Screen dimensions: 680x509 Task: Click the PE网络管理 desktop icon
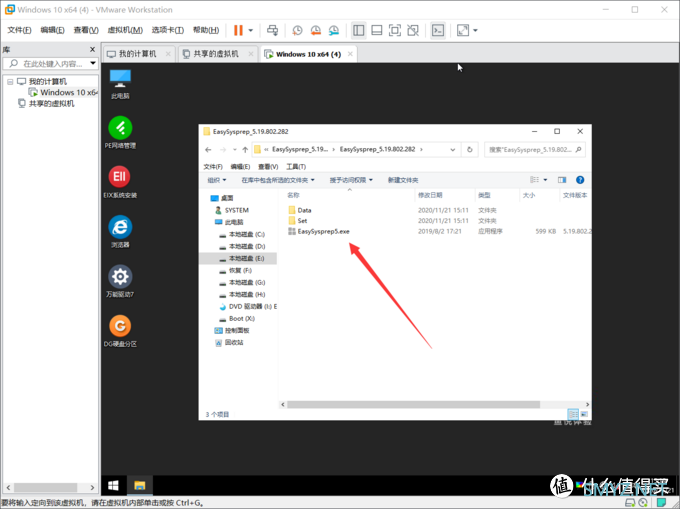click(120, 132)
